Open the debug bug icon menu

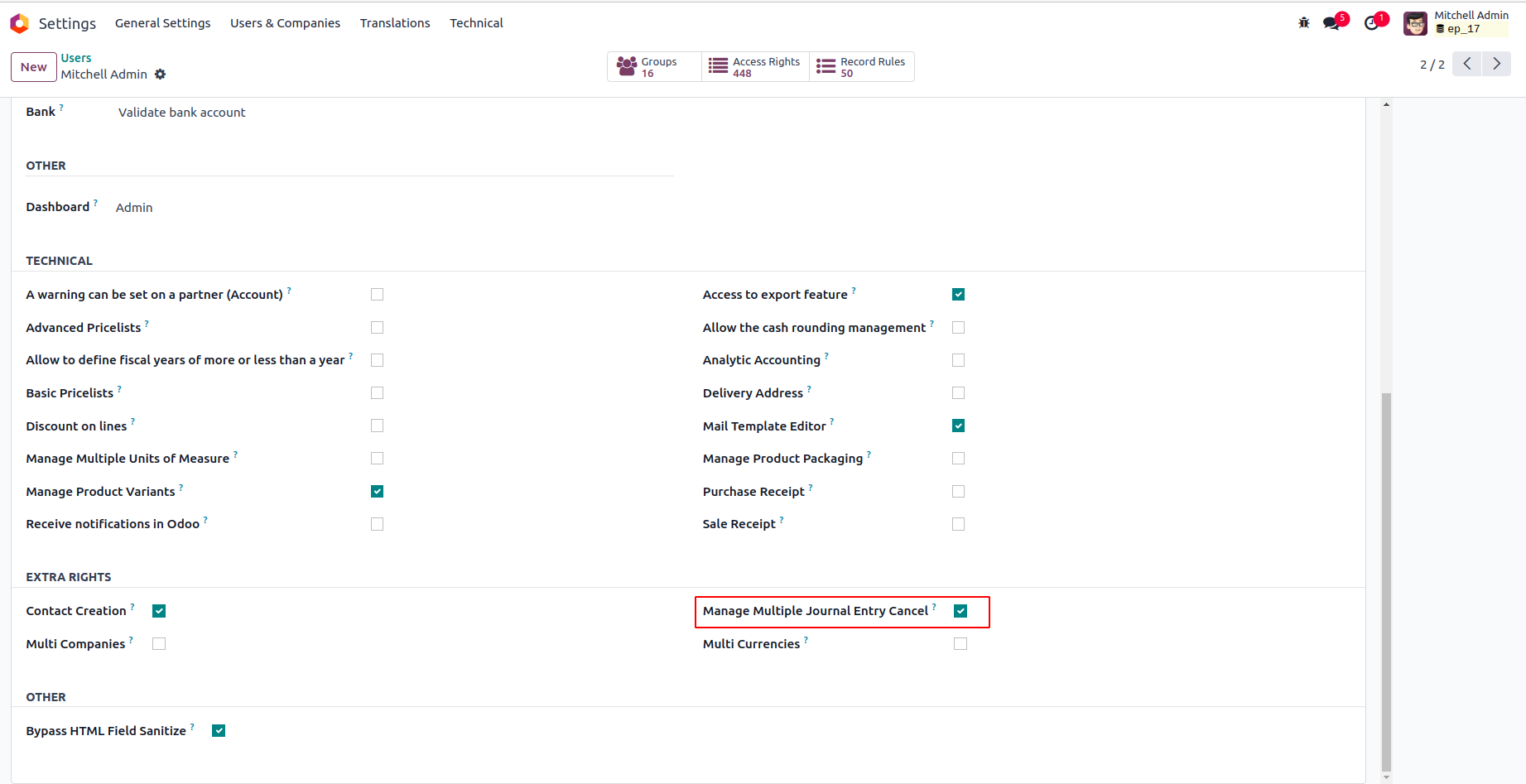pos(1304,23)
